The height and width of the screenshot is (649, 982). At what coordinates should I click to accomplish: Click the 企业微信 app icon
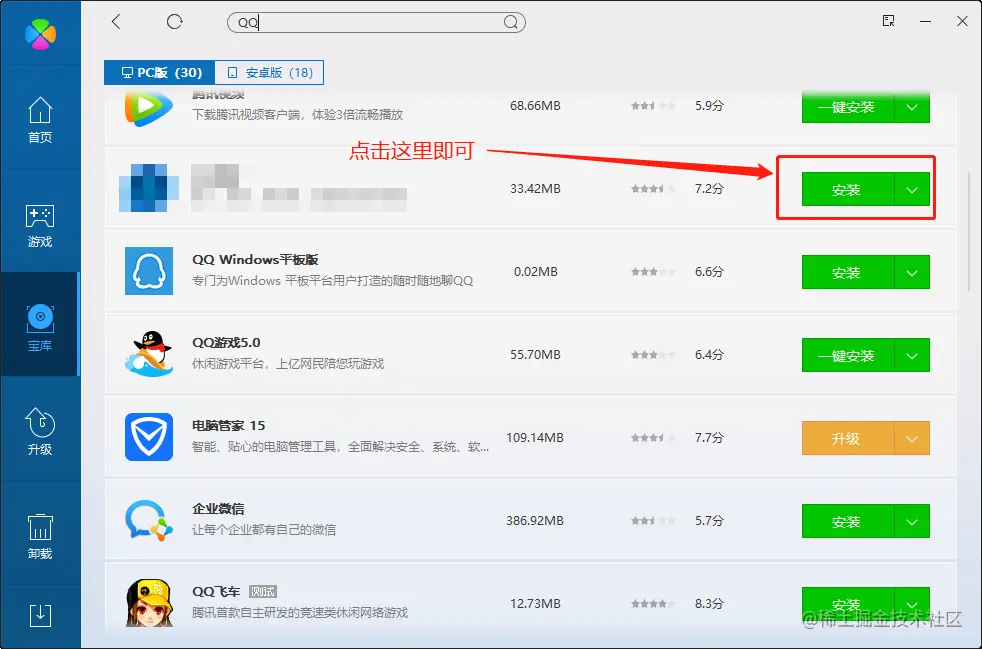(148, 520)
